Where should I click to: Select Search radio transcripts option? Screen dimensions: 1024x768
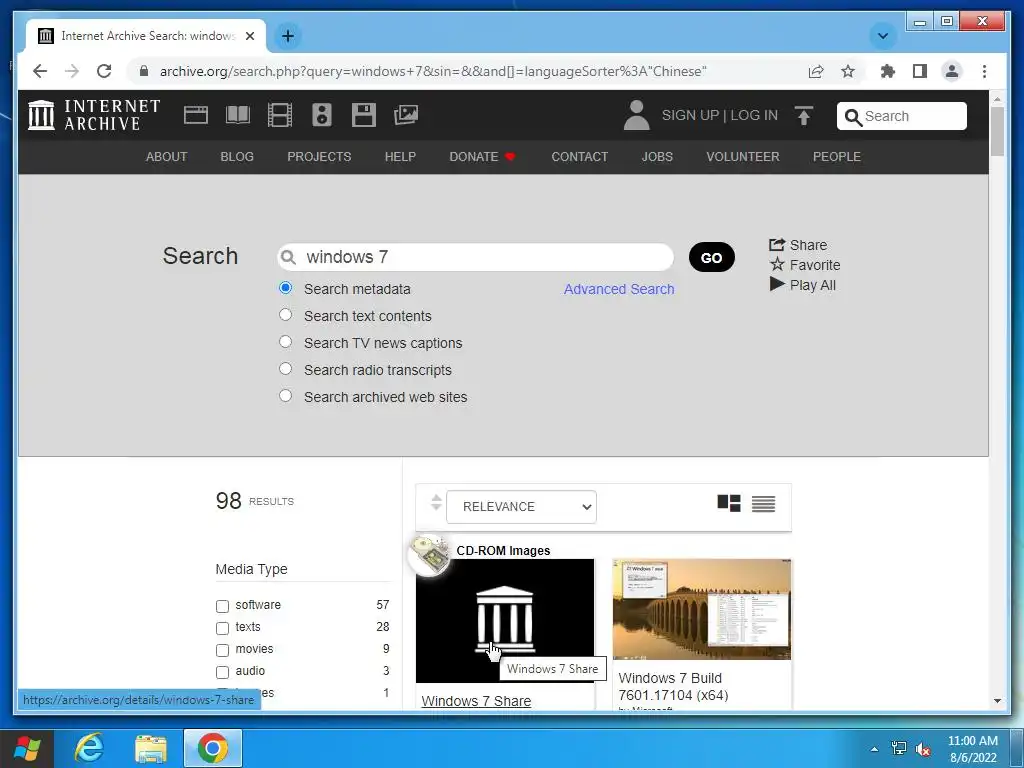pyautogui.click(x=285, y=368)
